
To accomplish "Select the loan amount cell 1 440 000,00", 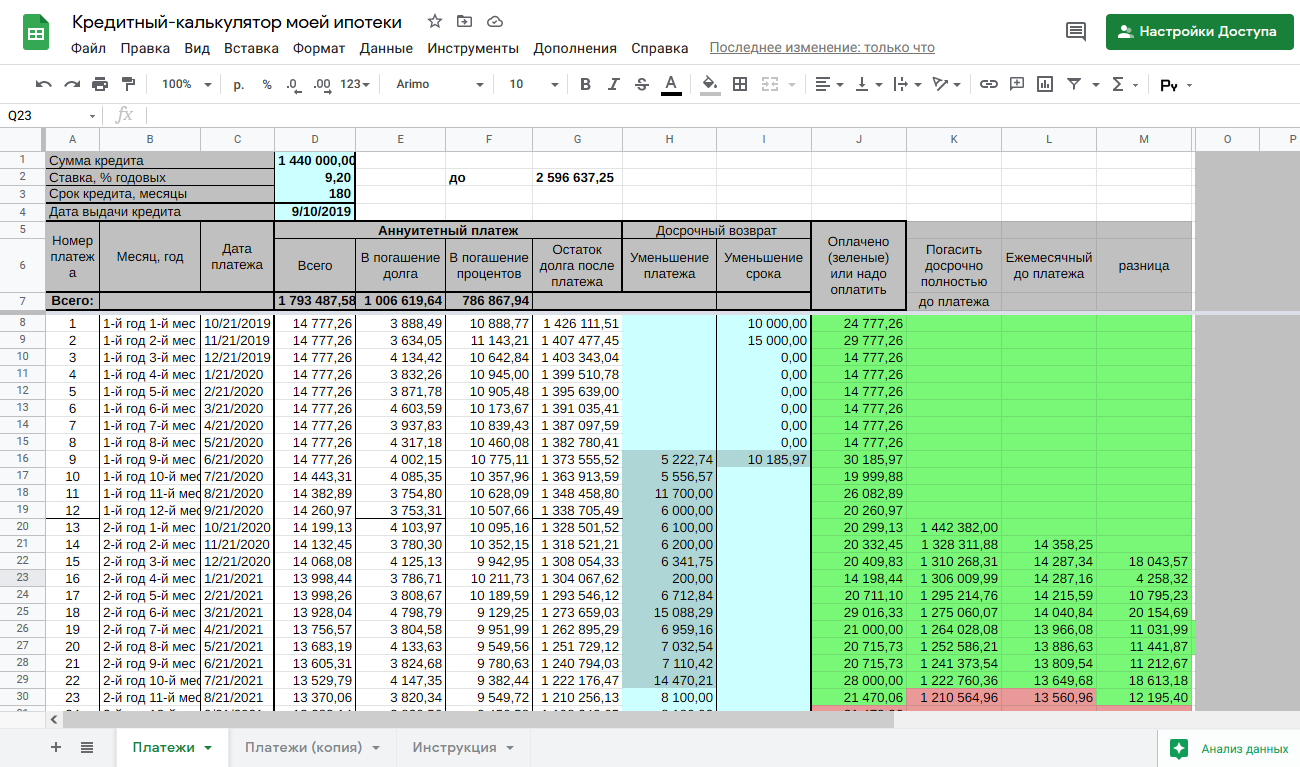I will pos(315,160).
